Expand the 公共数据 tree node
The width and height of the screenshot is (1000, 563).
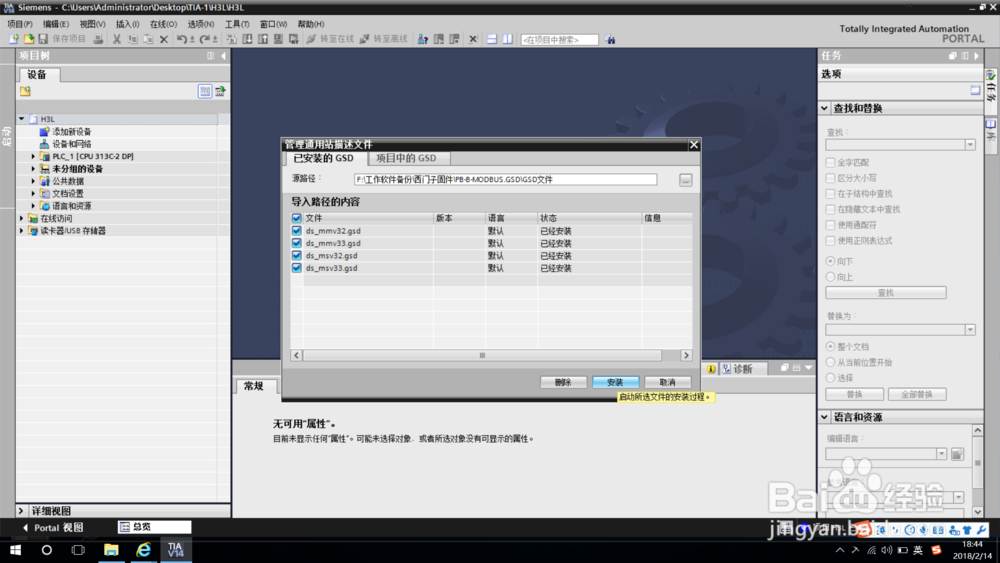(33, 181)
